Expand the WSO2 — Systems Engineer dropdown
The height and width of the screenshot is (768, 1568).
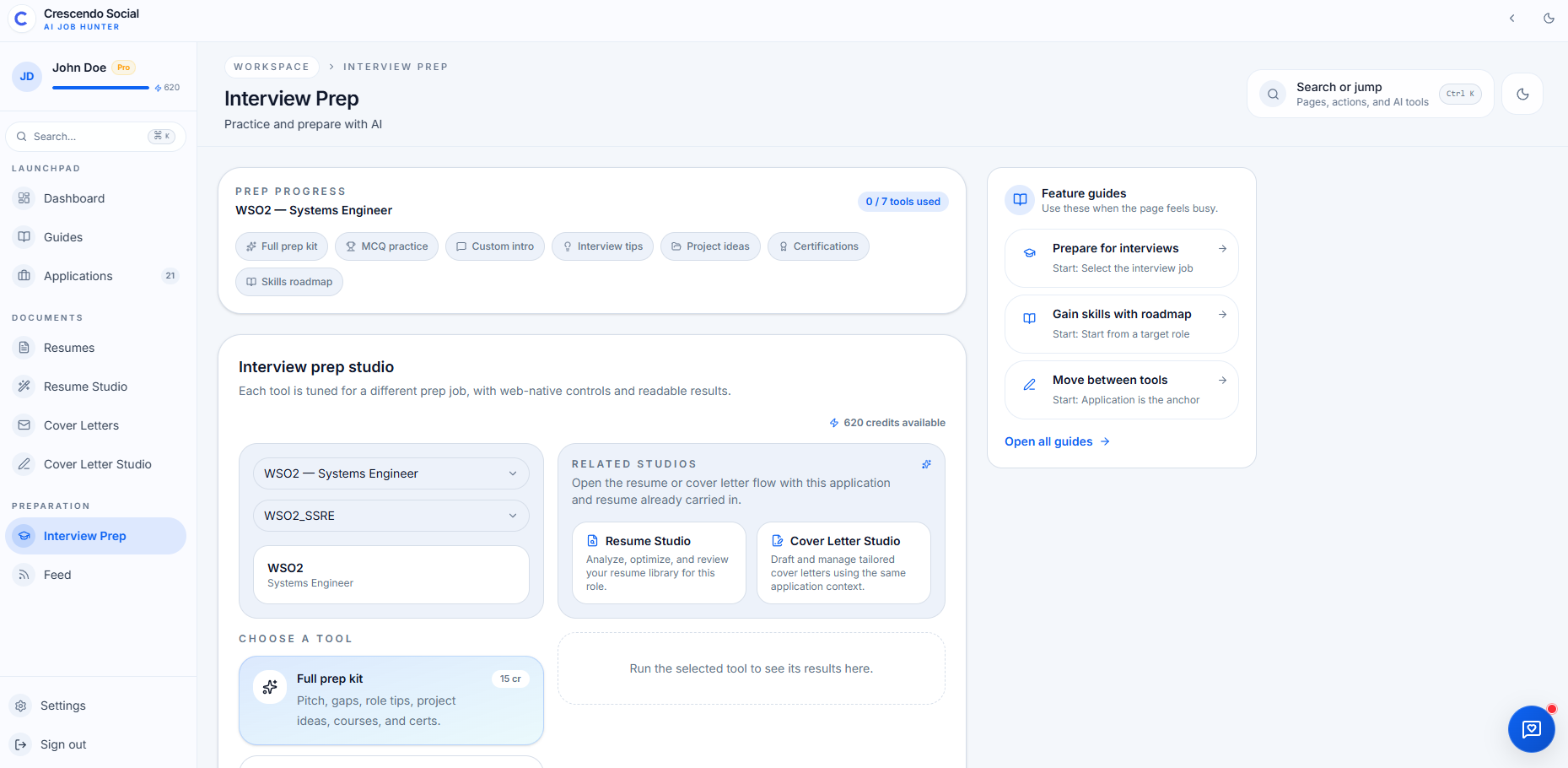point(391,473)
